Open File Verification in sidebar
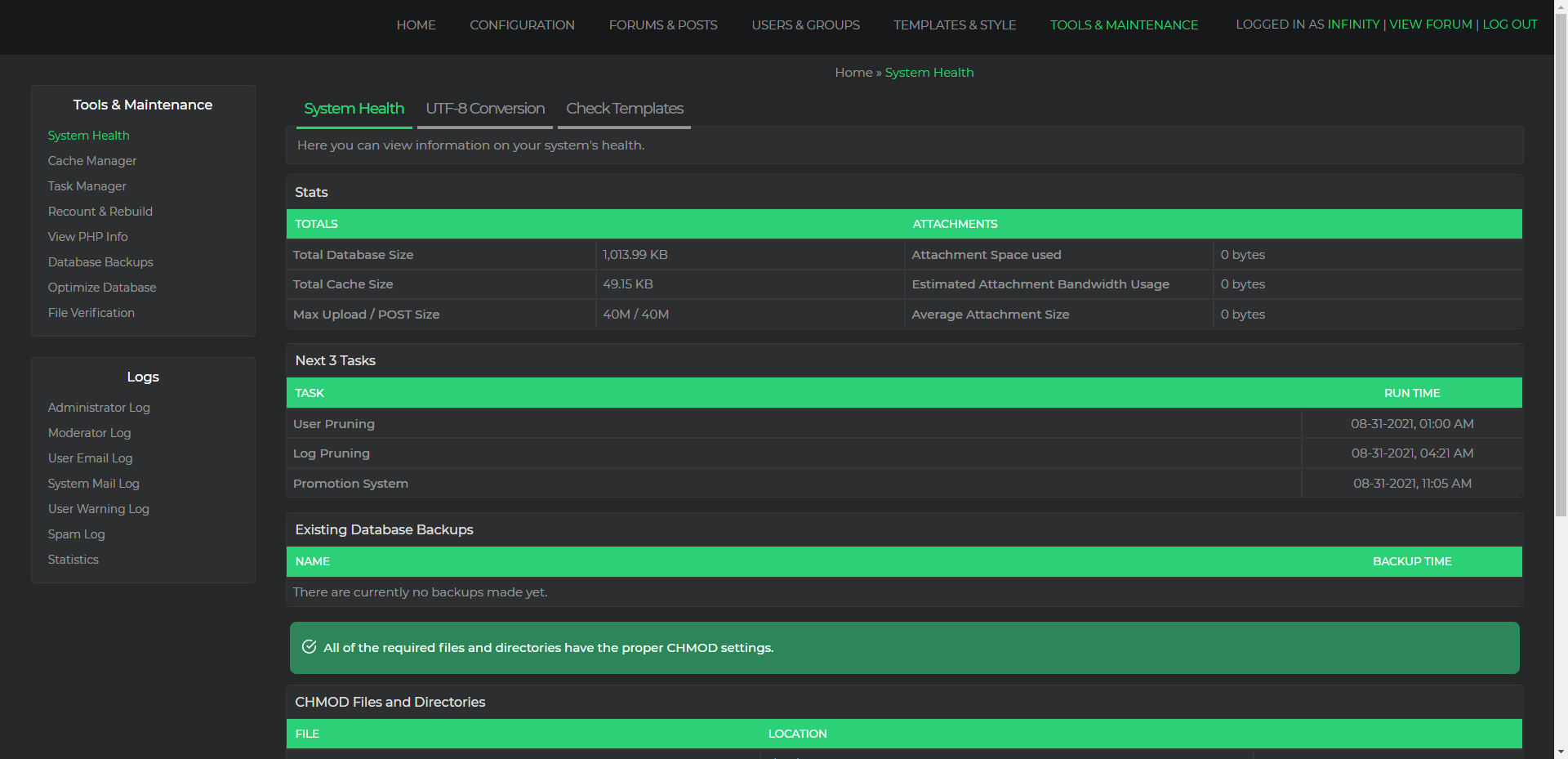 click(91, 313)
